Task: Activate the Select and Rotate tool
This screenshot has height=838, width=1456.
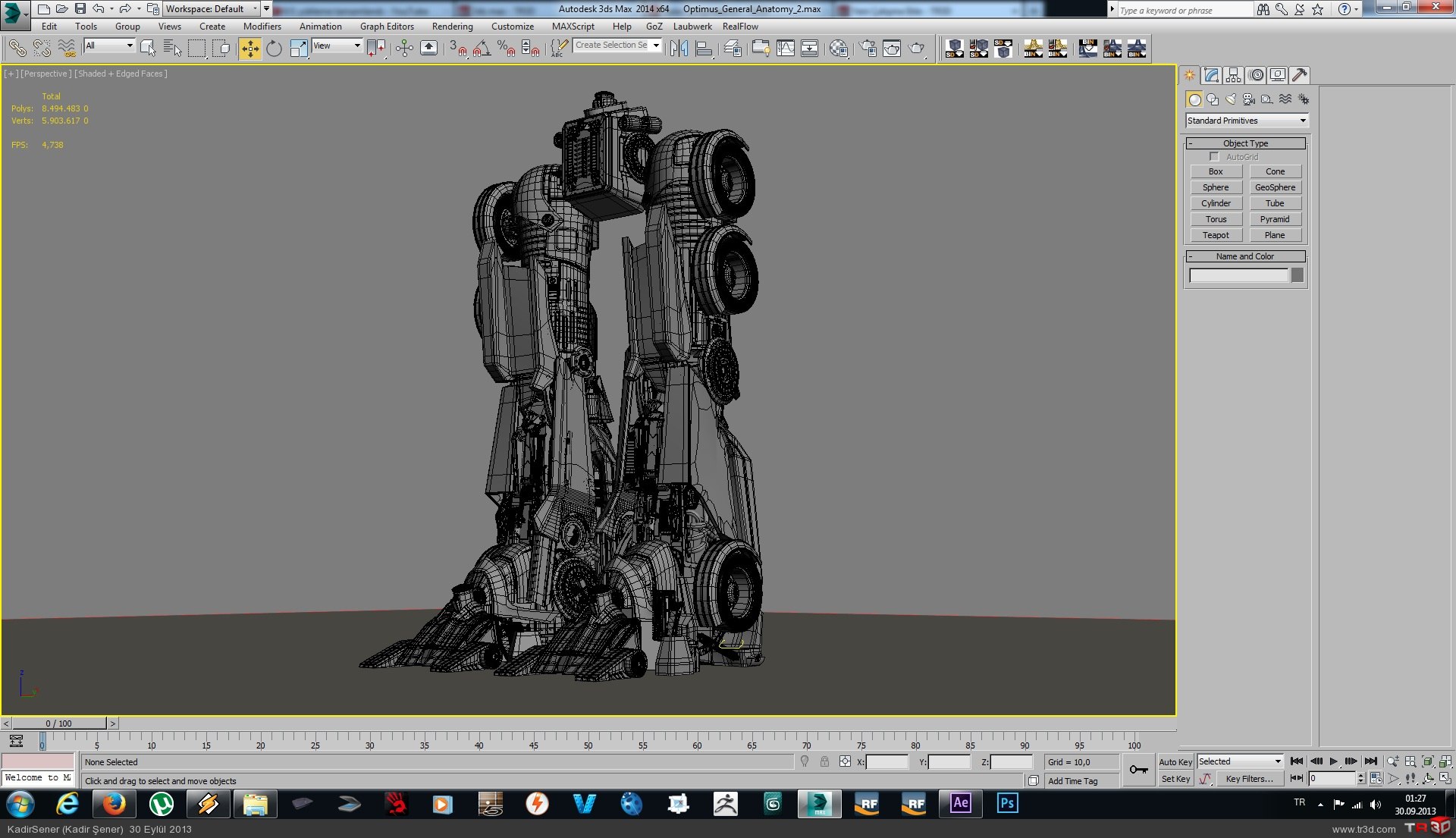Action: [274, 49]
